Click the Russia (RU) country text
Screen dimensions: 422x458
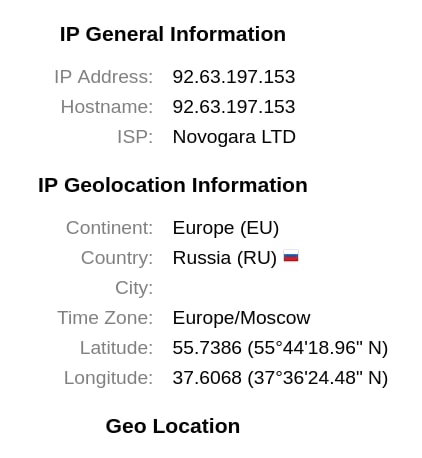(x=225, y=258)
